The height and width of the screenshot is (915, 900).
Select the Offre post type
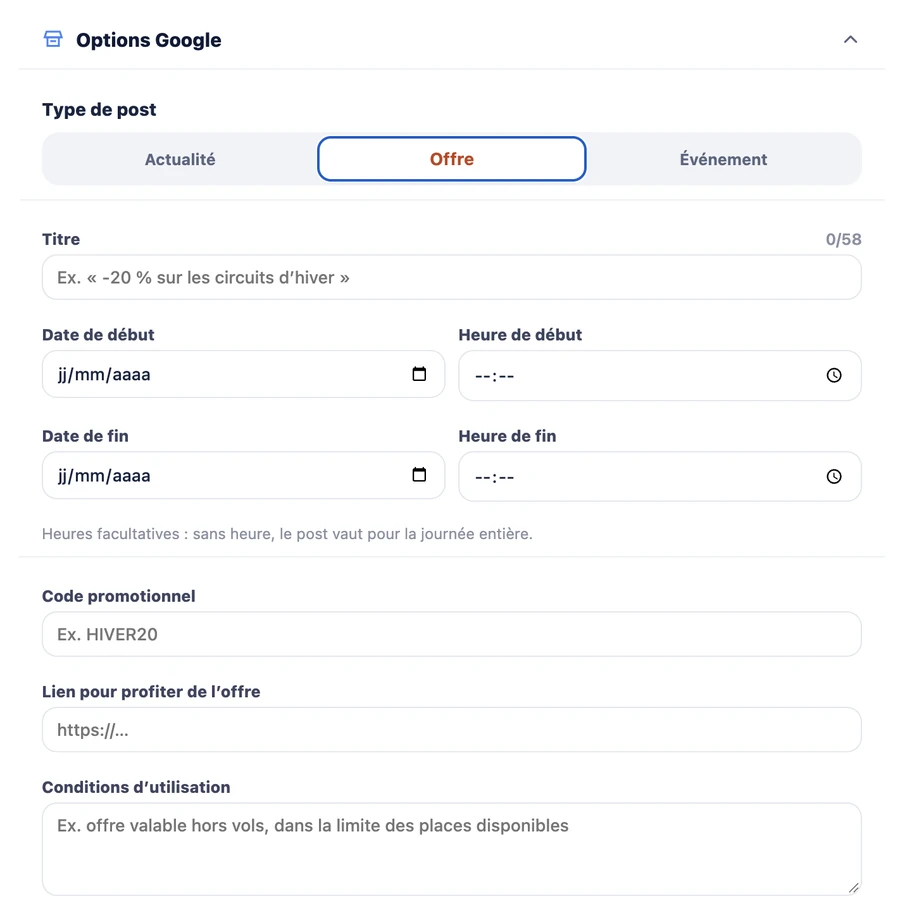pos(452,159)
